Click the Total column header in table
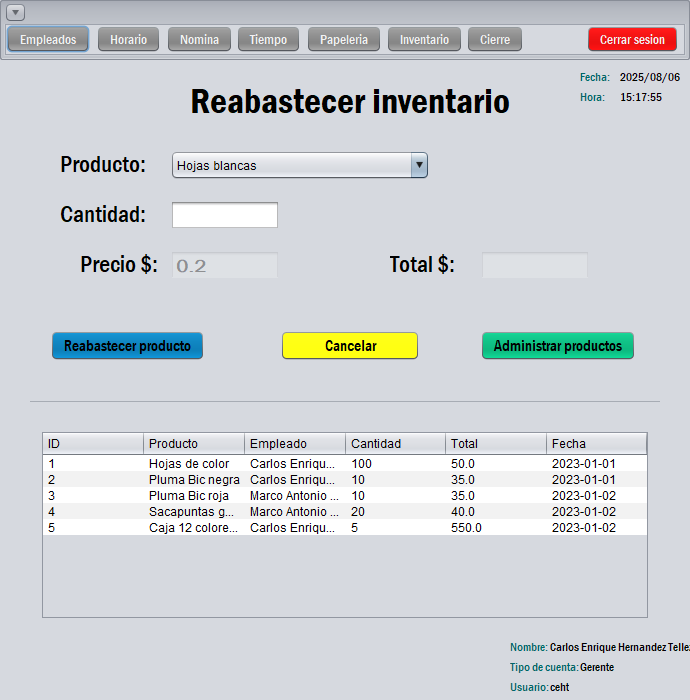Screen dimensions: 690x700 [x=496, y=444]
